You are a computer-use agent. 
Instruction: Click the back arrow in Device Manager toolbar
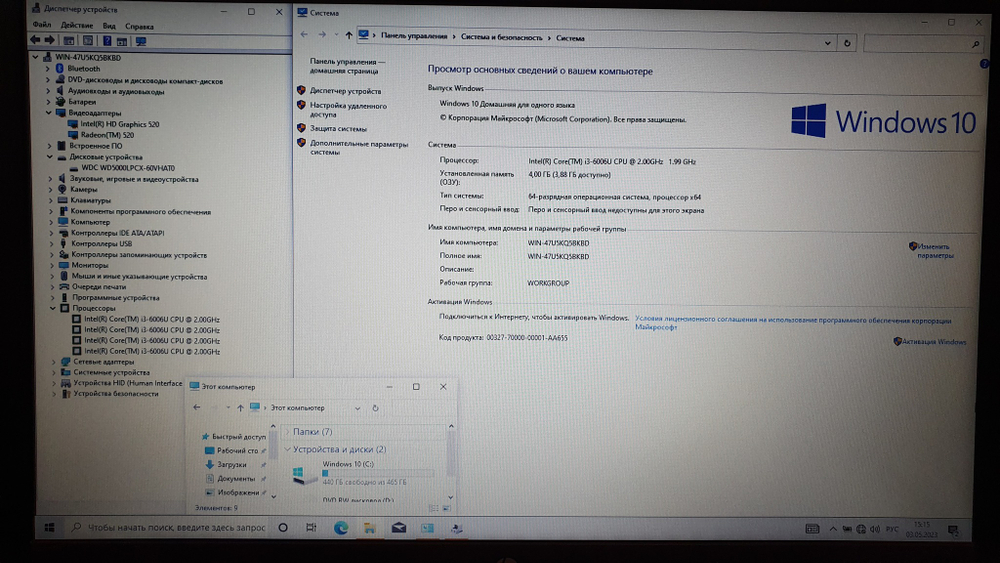(35, 40)
